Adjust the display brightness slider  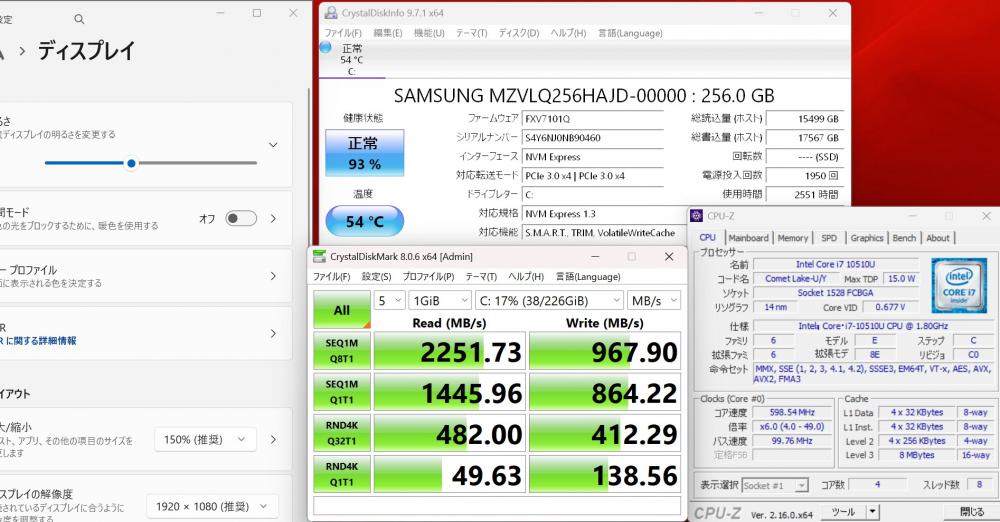click(151, 163)
